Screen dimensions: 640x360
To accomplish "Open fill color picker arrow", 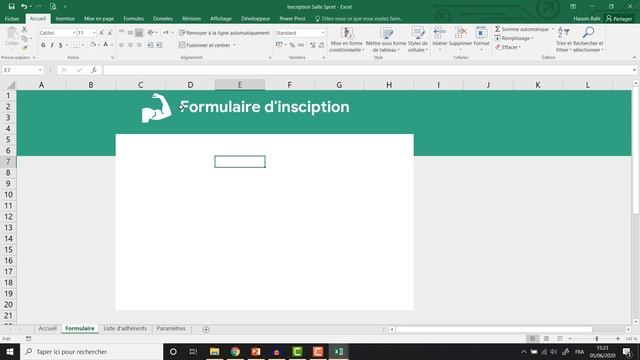I will [x=99, y=45].
